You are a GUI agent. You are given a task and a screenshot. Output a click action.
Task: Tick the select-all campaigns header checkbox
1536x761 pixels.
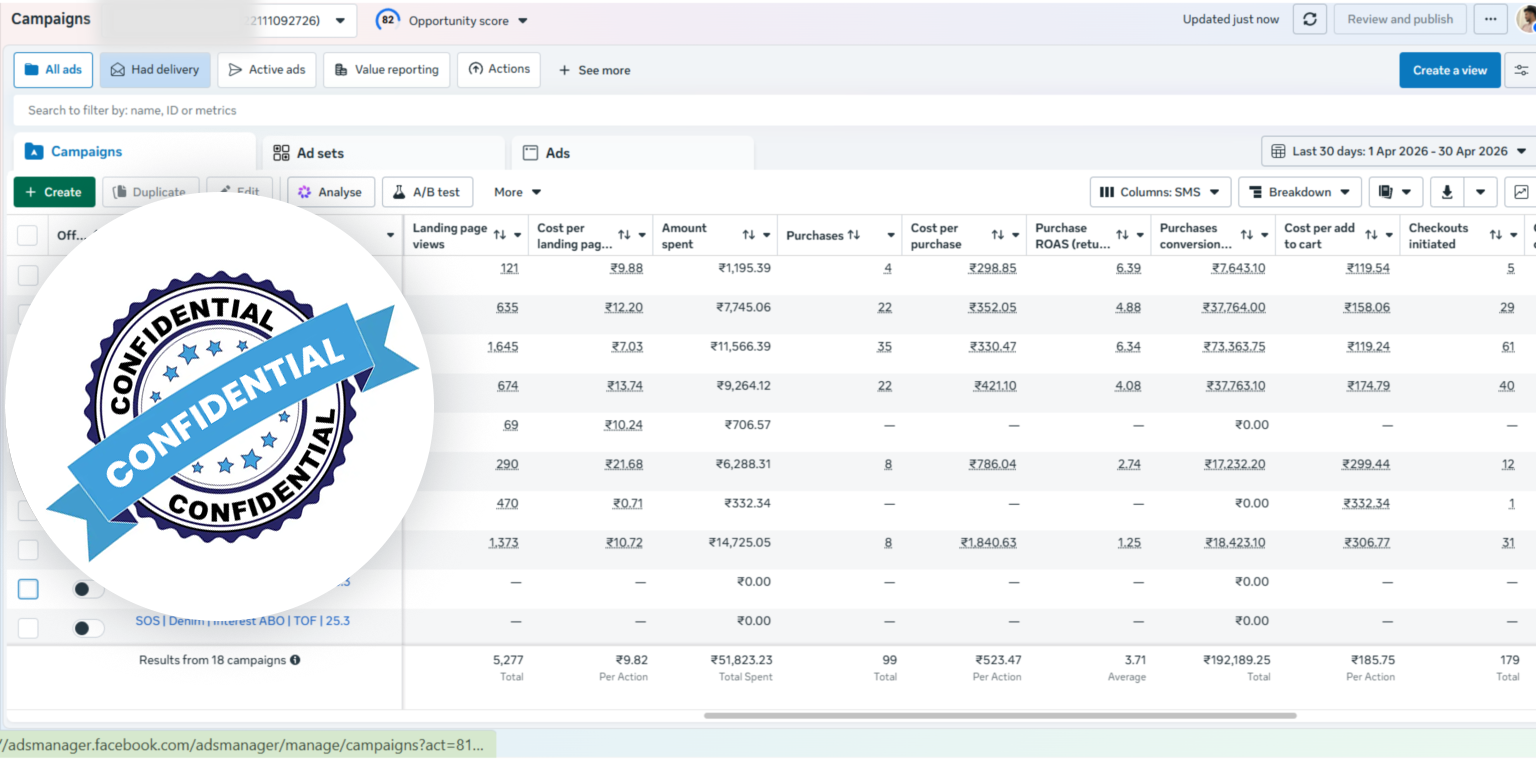(x=28, y=236)
